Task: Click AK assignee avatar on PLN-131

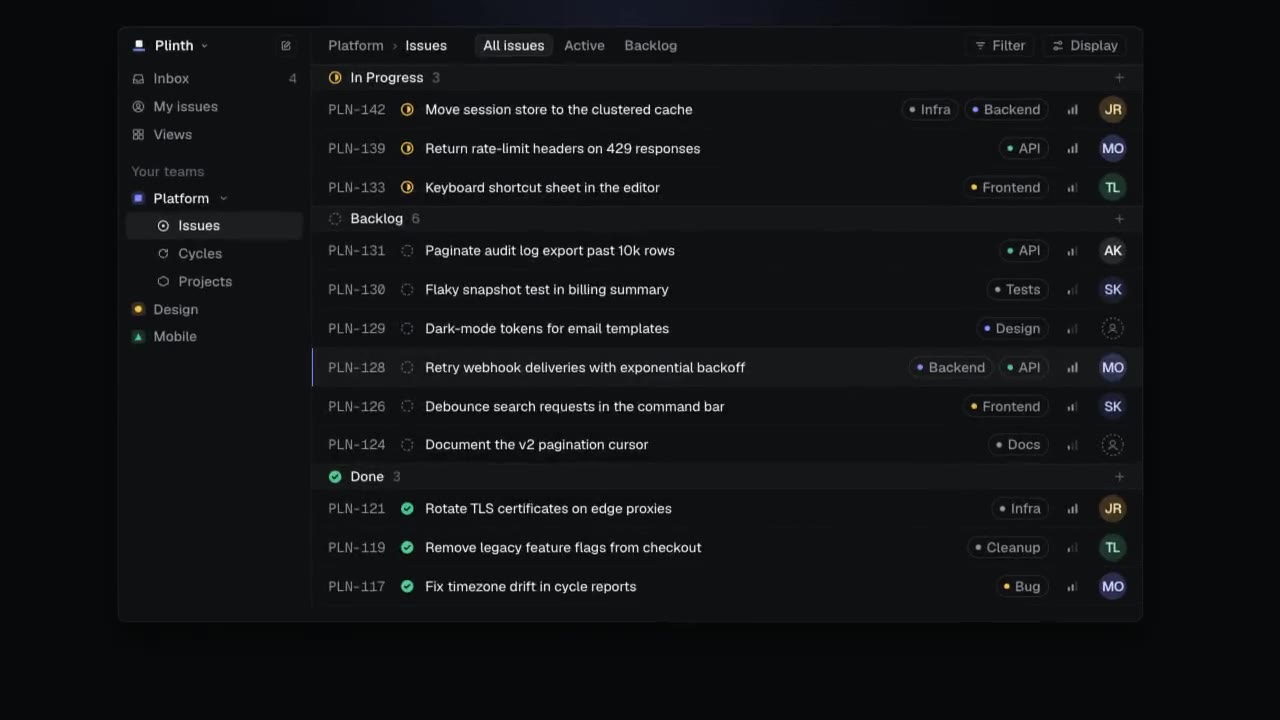Action: (1112, 251)
